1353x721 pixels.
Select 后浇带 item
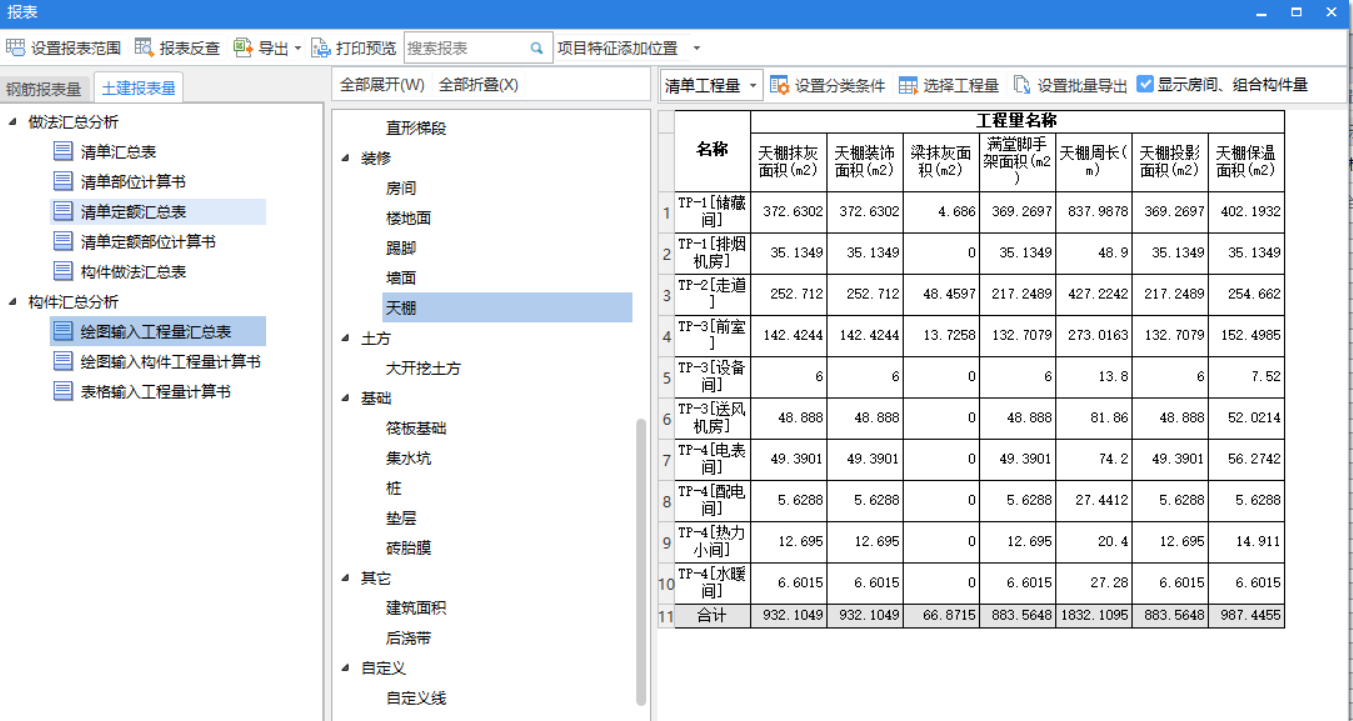pos(408,638)
